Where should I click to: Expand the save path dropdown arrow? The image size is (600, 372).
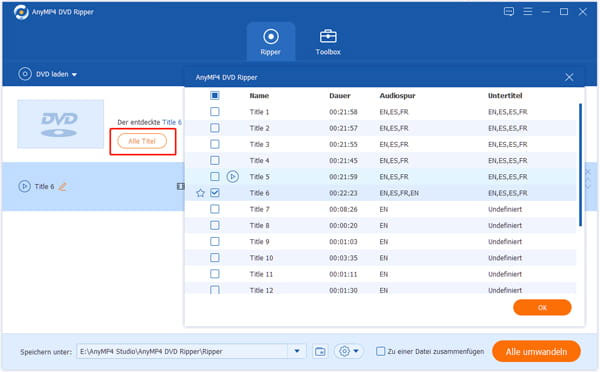point(297,351)
